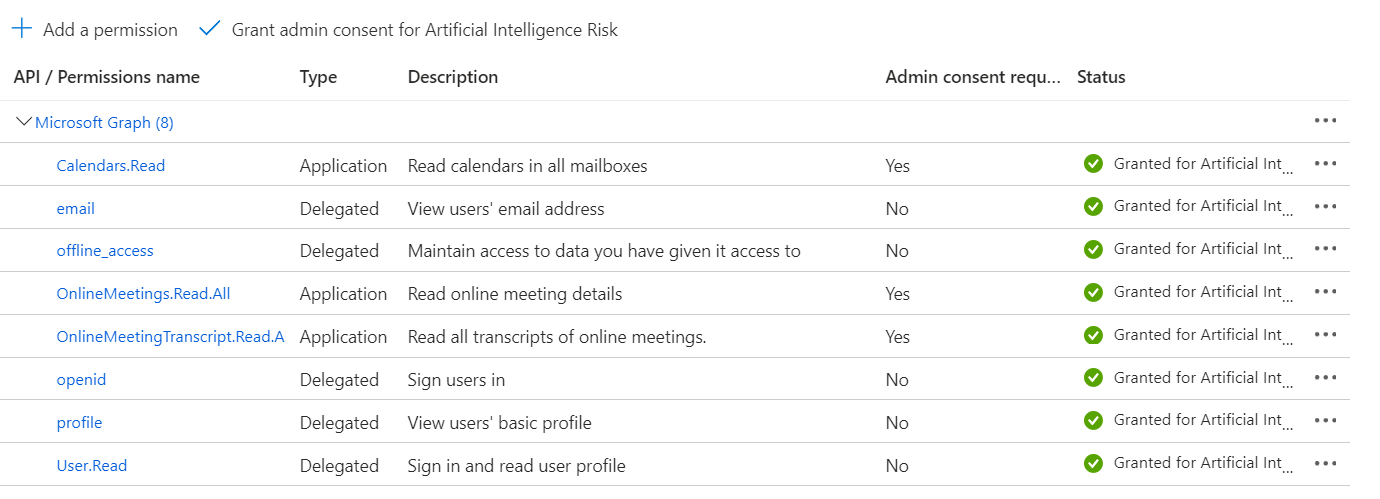Open the OnlineMeetingTranscript.Read.All permission link
The width and height of the screenshot is (1380, 499).
coord(170,337)
